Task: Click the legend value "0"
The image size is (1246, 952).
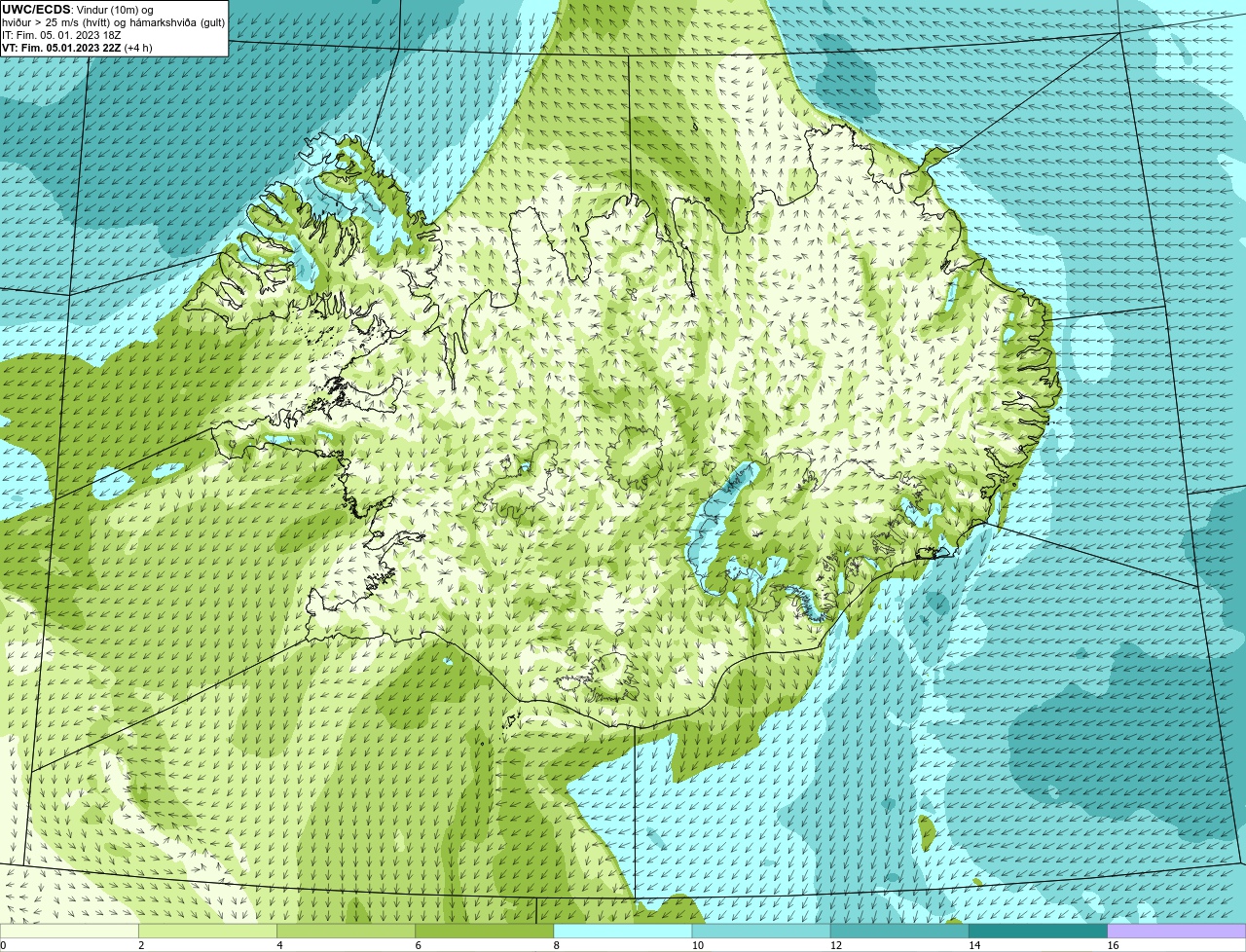Action: (x=3, y=945)
